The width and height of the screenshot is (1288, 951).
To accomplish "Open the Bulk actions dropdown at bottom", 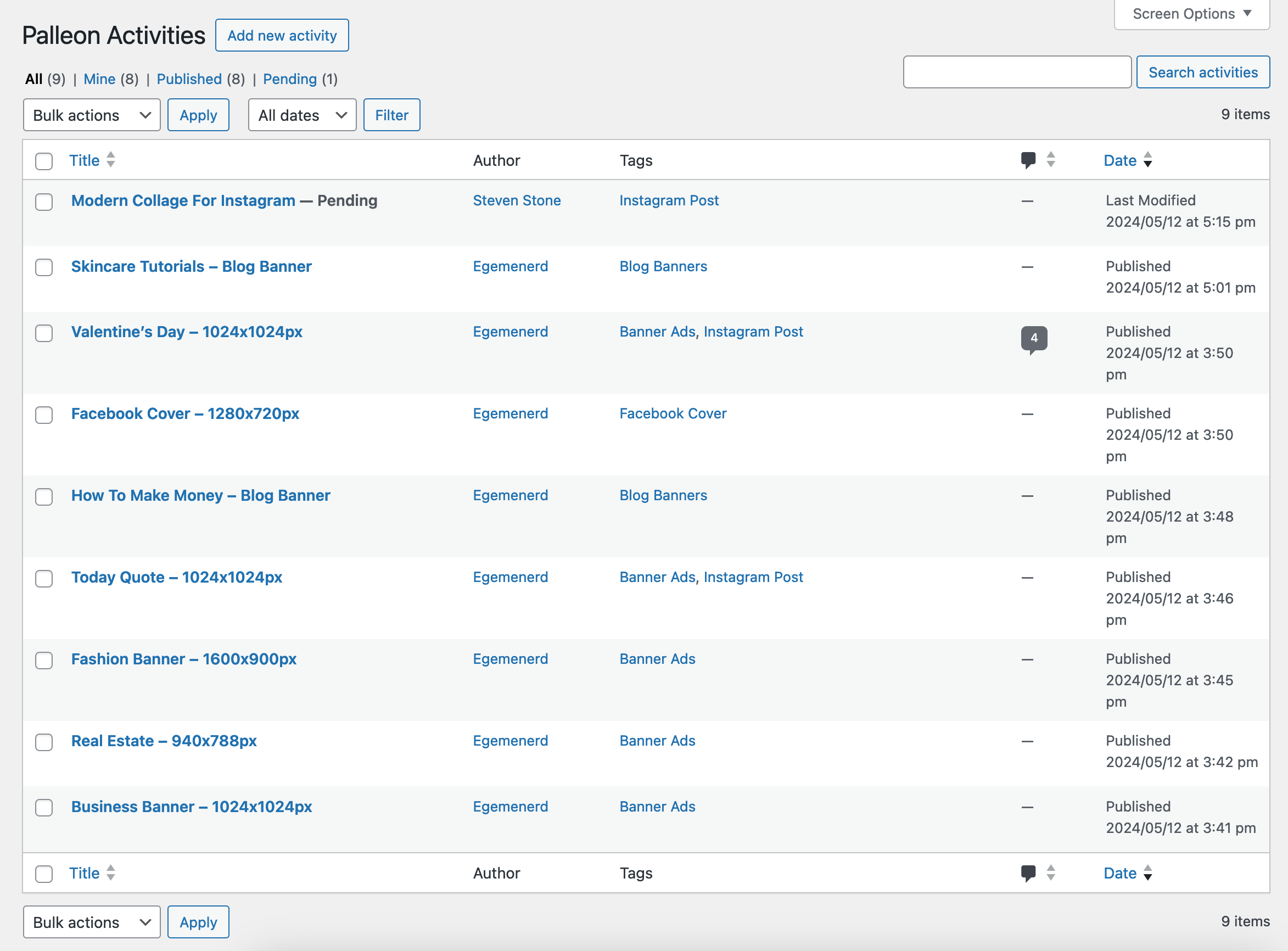I will pos(91,922).
